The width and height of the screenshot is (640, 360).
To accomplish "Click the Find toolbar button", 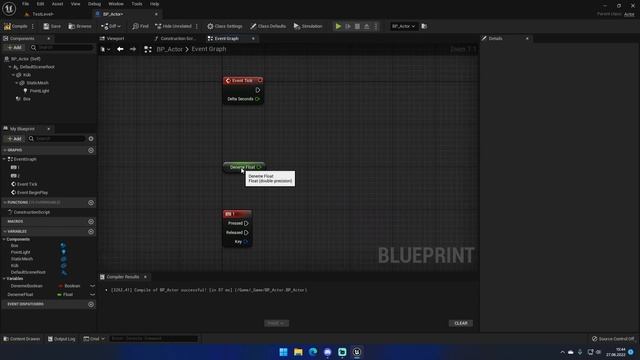I will coord(140,26).
